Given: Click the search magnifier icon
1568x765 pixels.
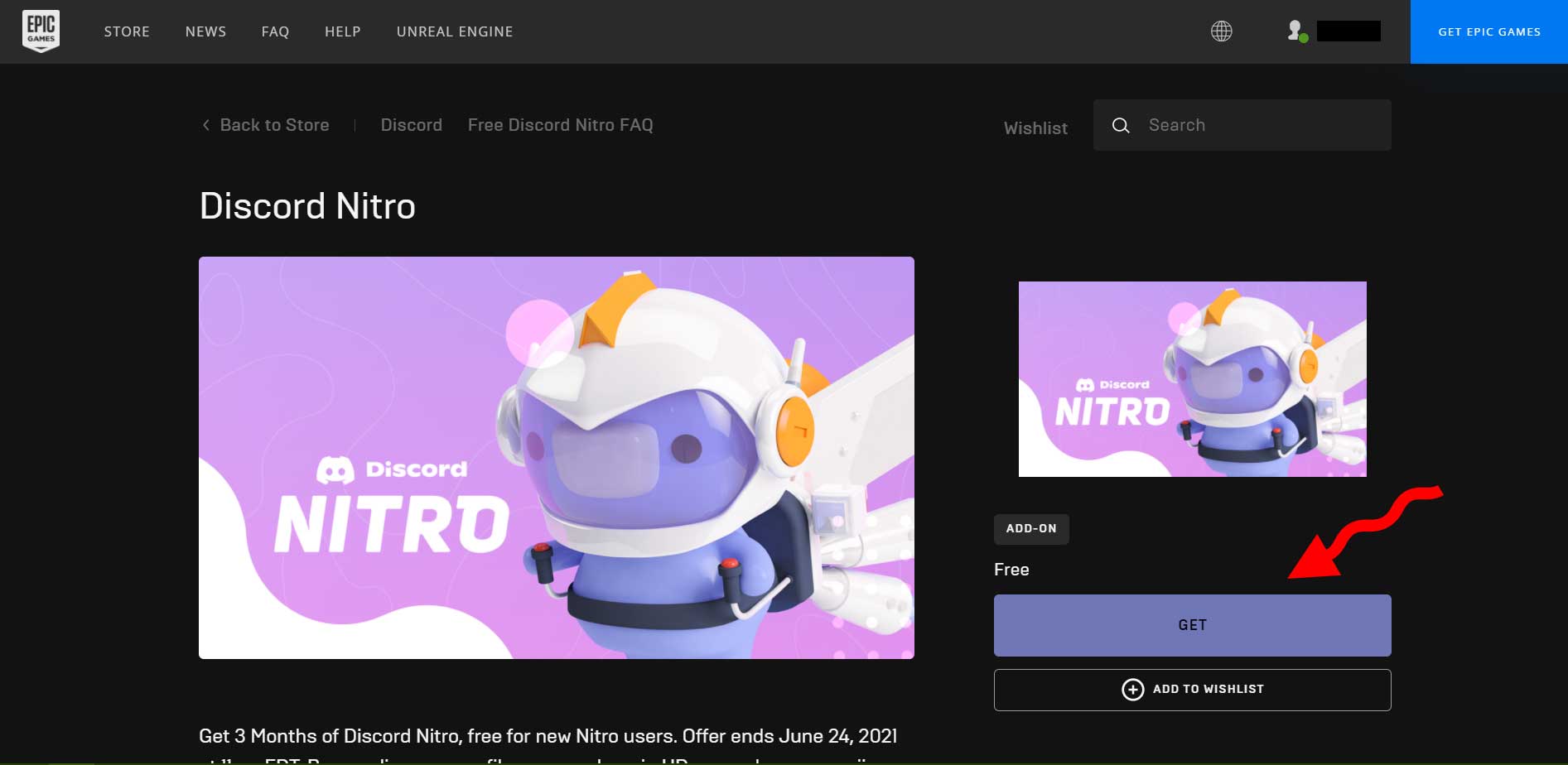Looking at the screenshot, I should (x=1121, y=125).
